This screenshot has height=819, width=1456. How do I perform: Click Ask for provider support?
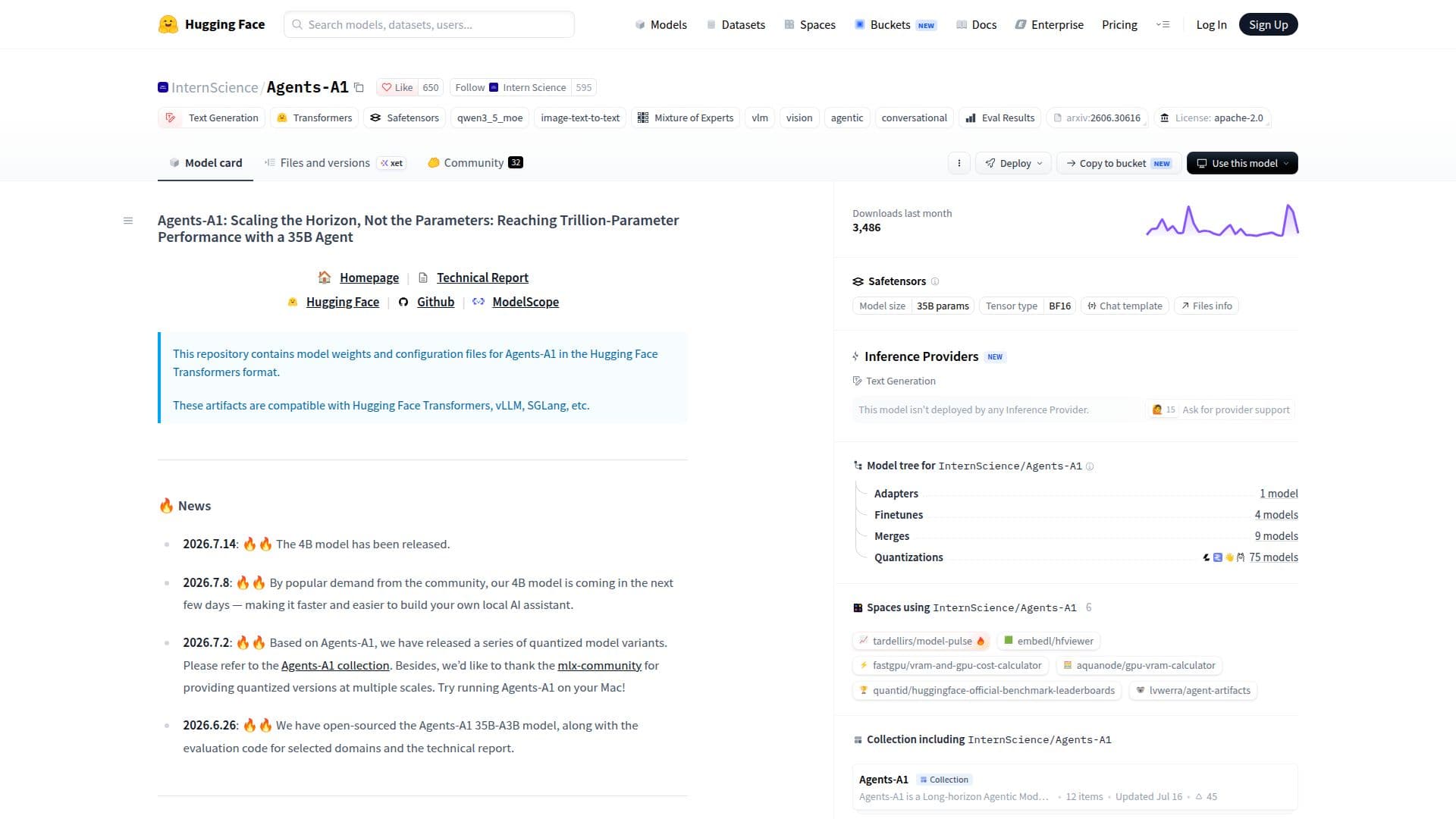click(x=1220, y=409)
